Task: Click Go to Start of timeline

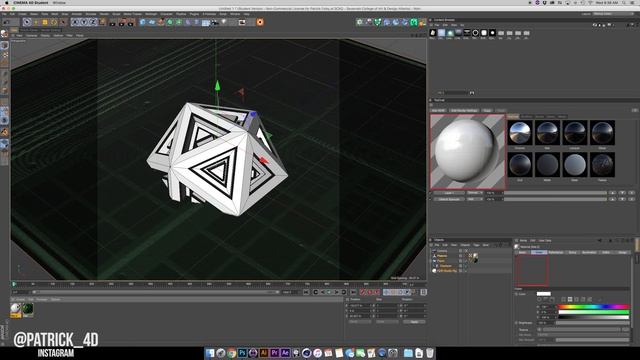Action: coord(306,292)
